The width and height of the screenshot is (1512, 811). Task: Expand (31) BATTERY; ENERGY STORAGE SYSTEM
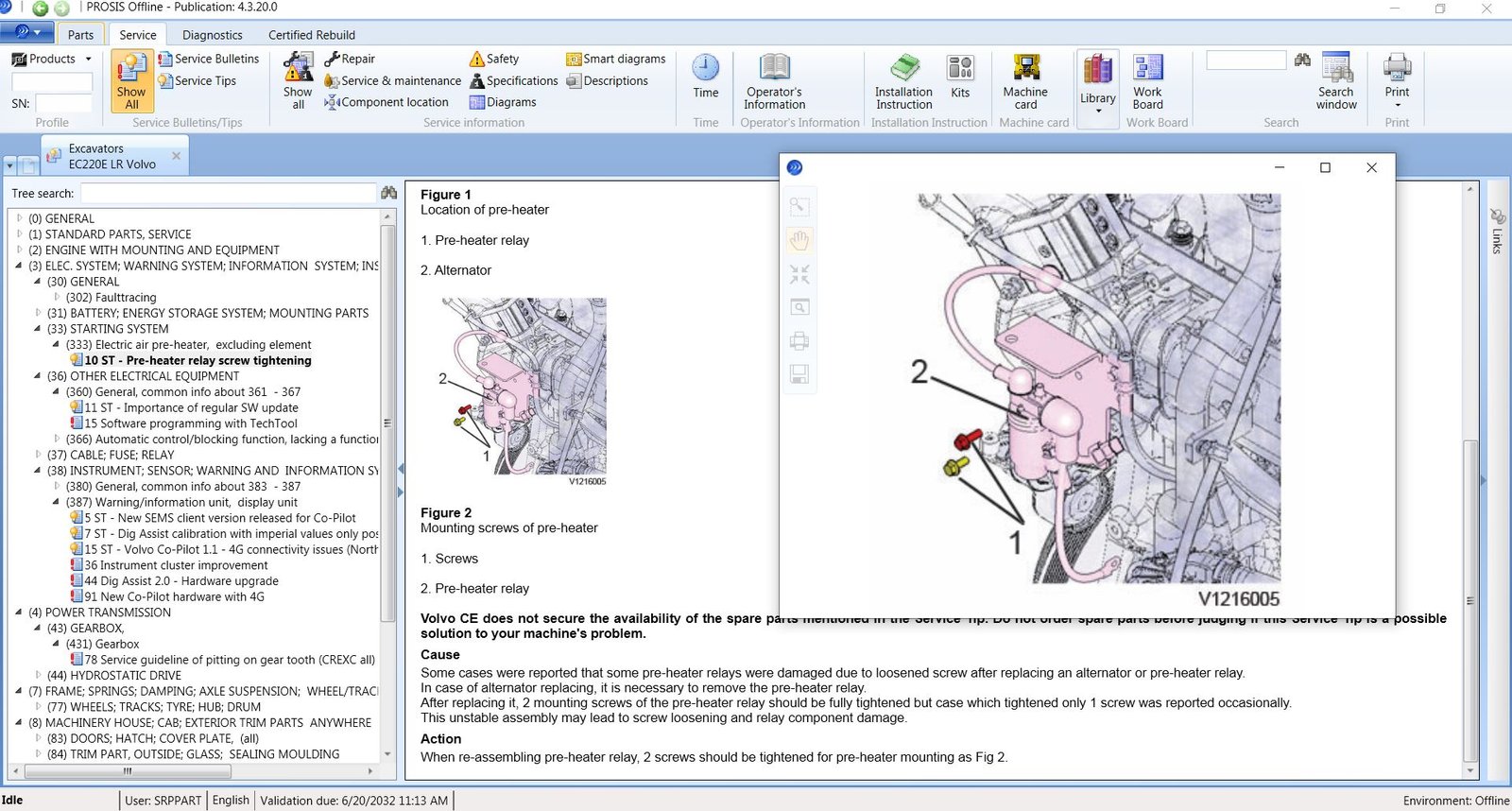38,313
